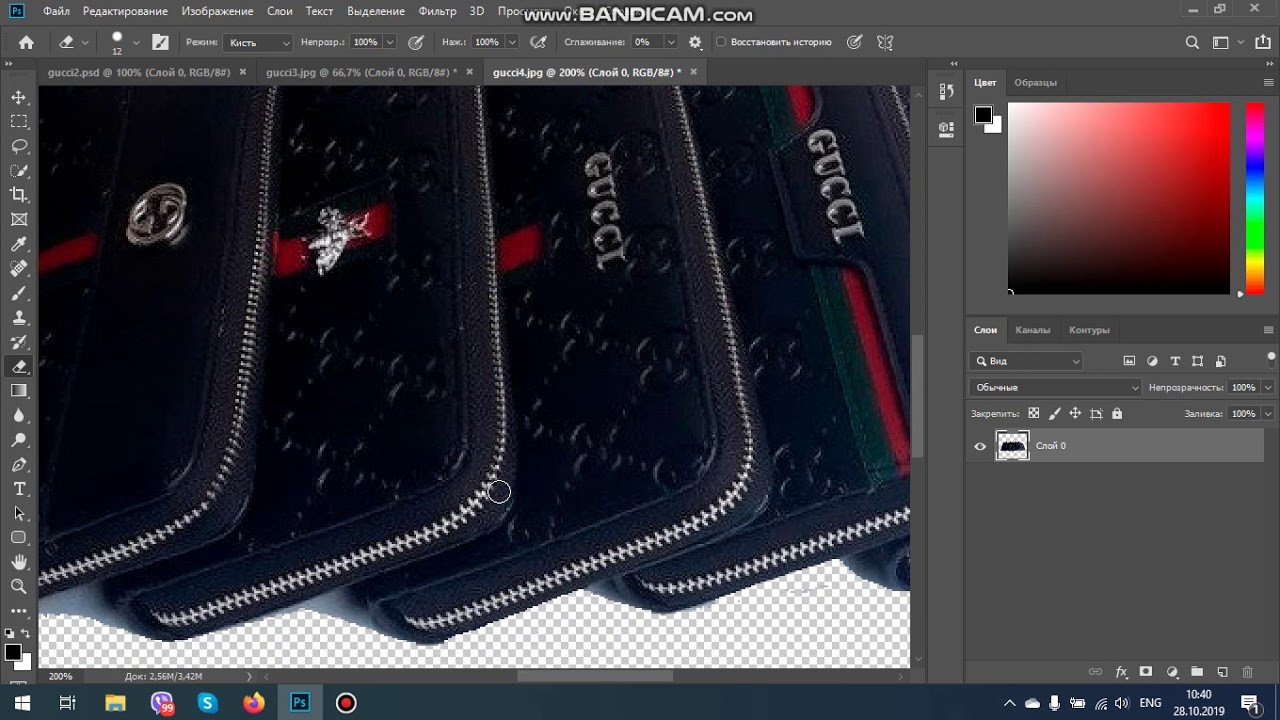The image size is (1280, 720).
Task: Select the Move tool
Action: pyautogui.click(x=19, y=97)
